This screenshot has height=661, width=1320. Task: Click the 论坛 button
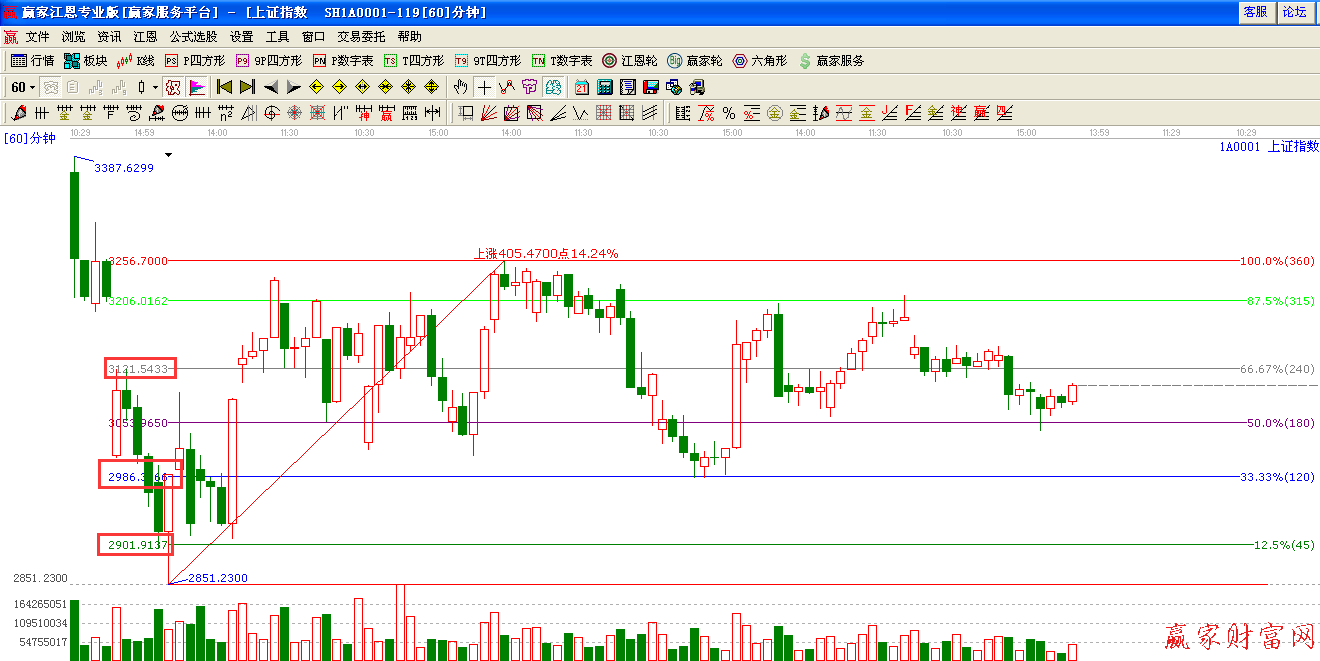click(1294, 12)
